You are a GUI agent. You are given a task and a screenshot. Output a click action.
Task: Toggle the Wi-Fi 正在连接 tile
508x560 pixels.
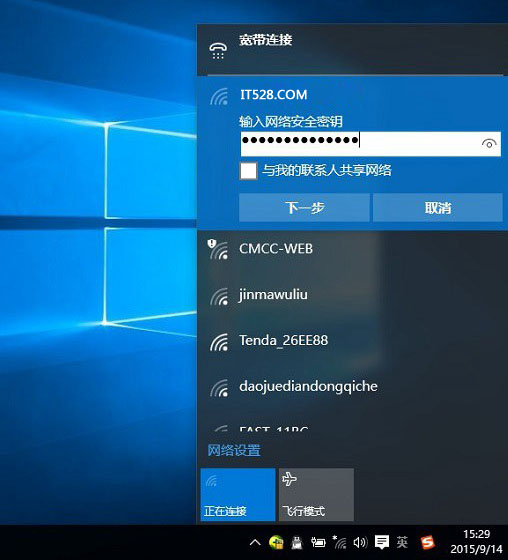[238, 494]
